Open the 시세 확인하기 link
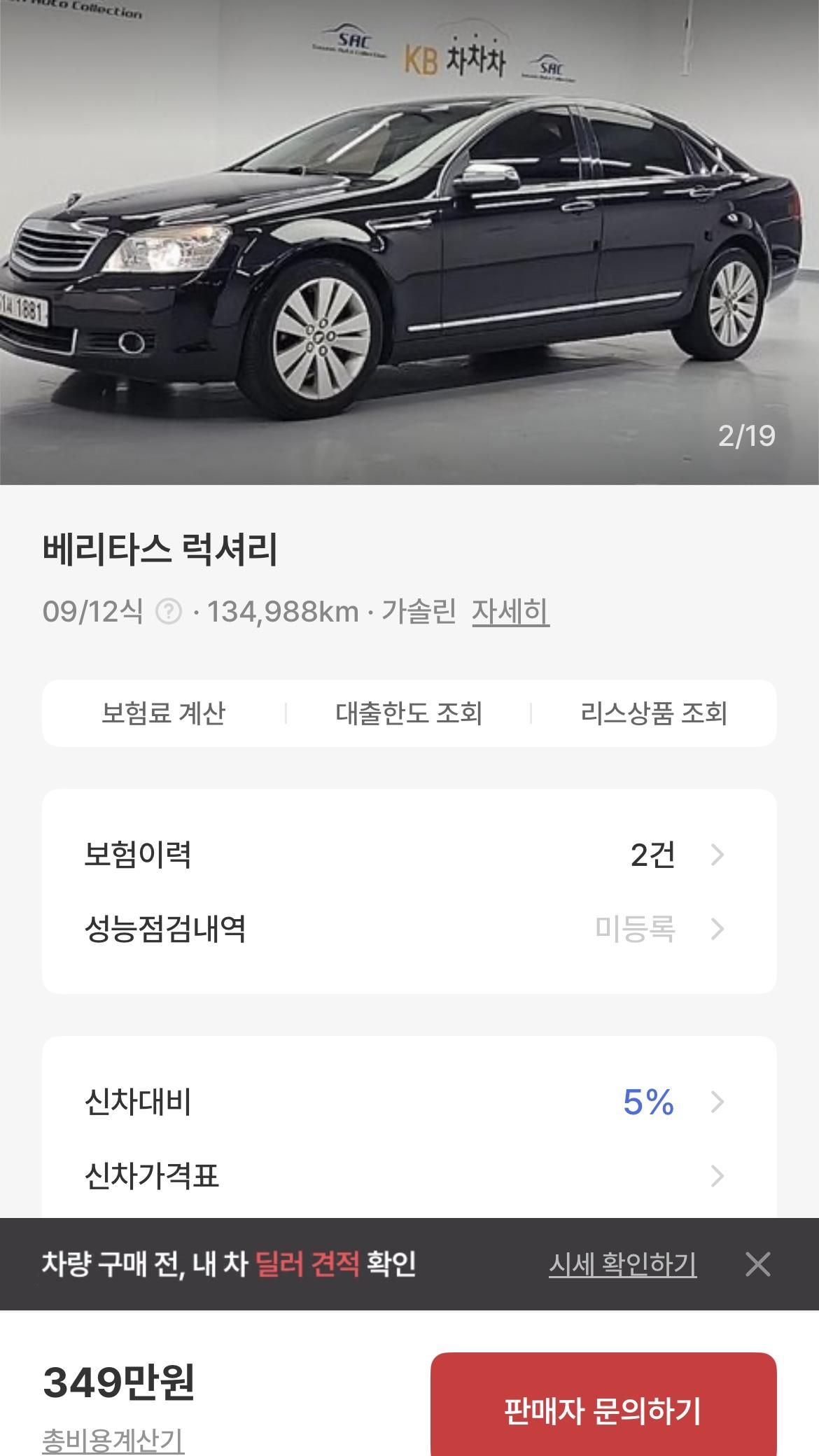 (x=622, y=1264)
